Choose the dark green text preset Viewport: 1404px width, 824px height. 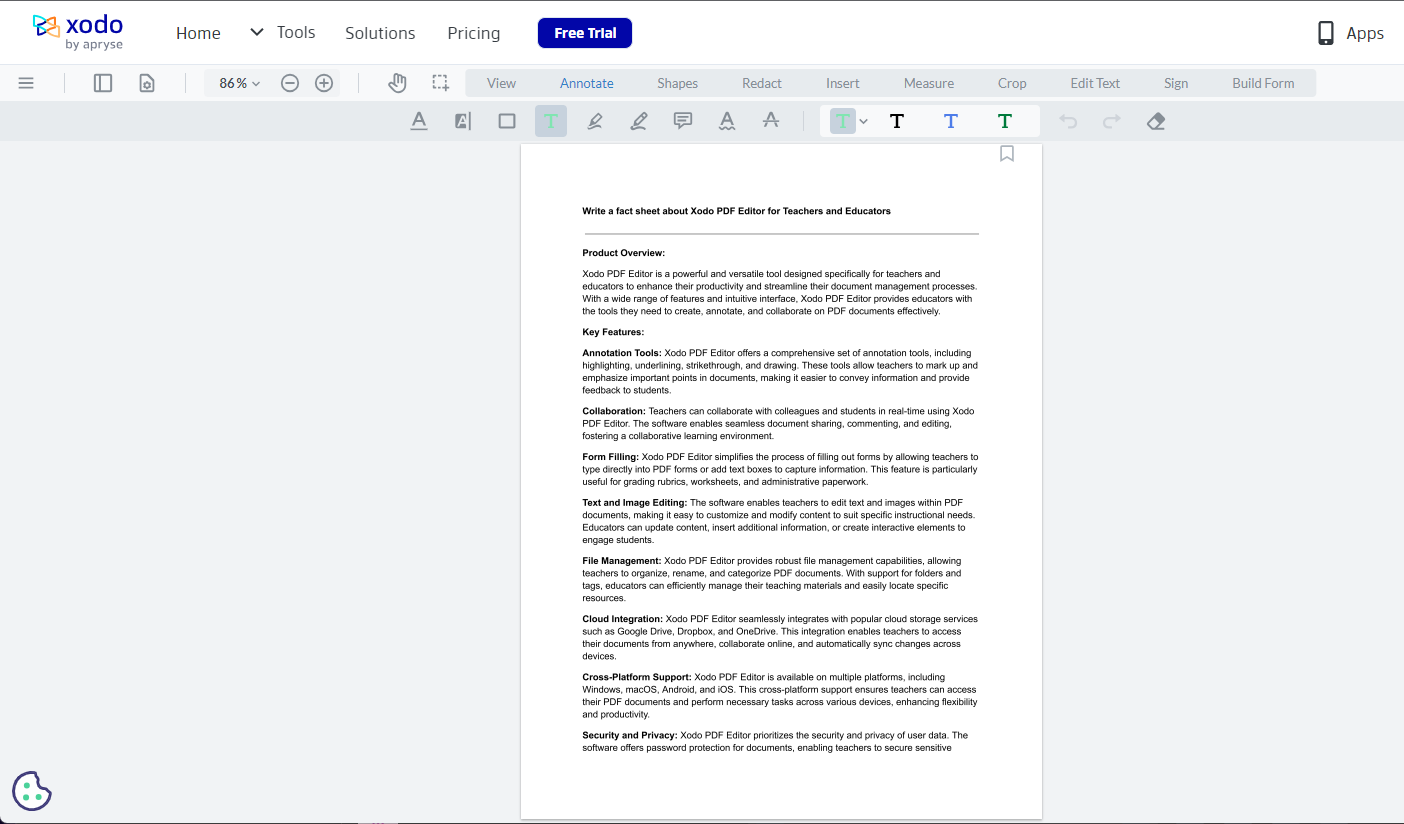(1005, 121)
